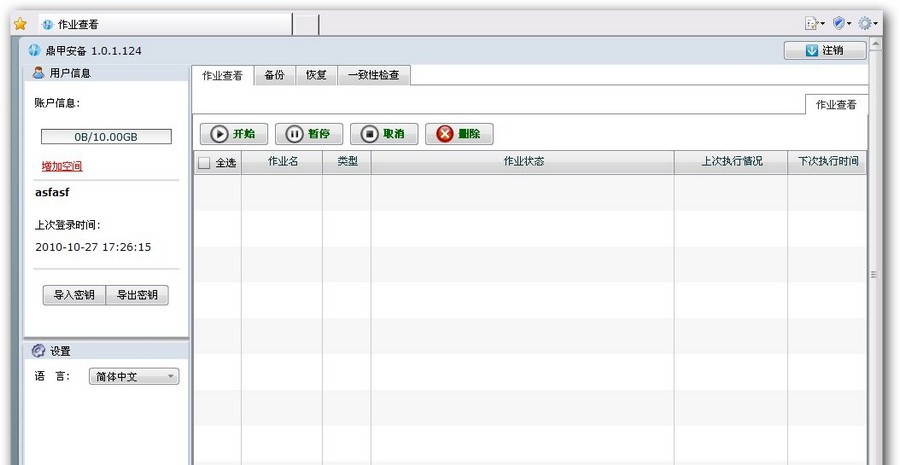
Task: Click the 取消 cancel button
Action: click(384, 134)
